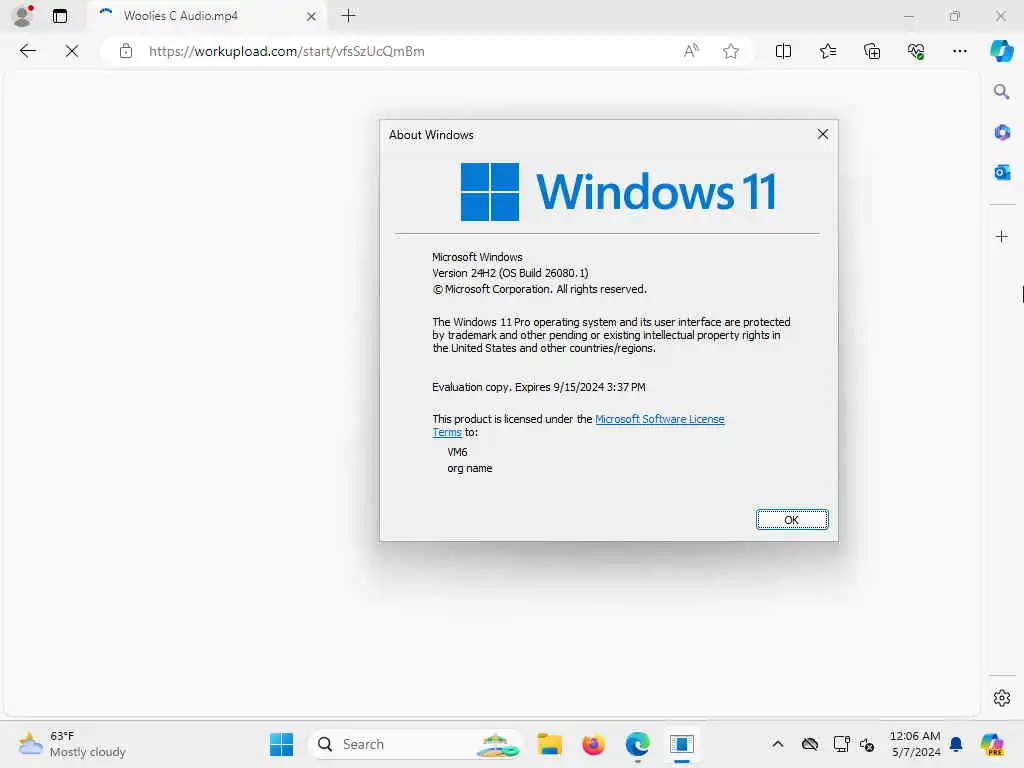Launch Firefox from taskbar
Image resolution: width=1024 pixels, height=768 pixels.
593,744
